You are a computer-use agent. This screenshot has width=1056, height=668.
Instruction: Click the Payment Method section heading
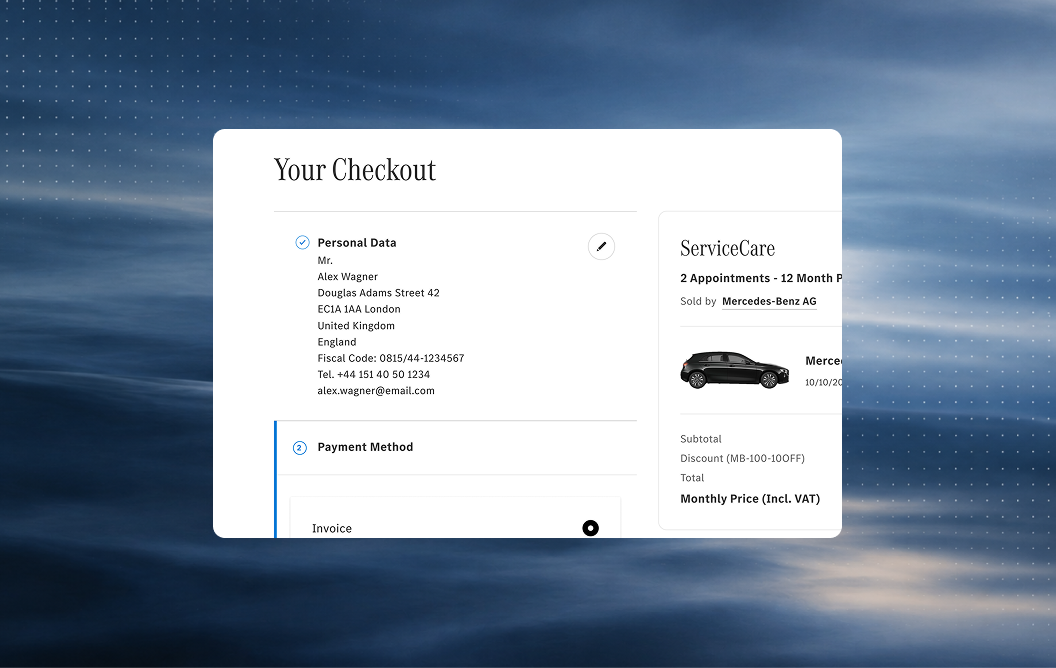[365, 447]
